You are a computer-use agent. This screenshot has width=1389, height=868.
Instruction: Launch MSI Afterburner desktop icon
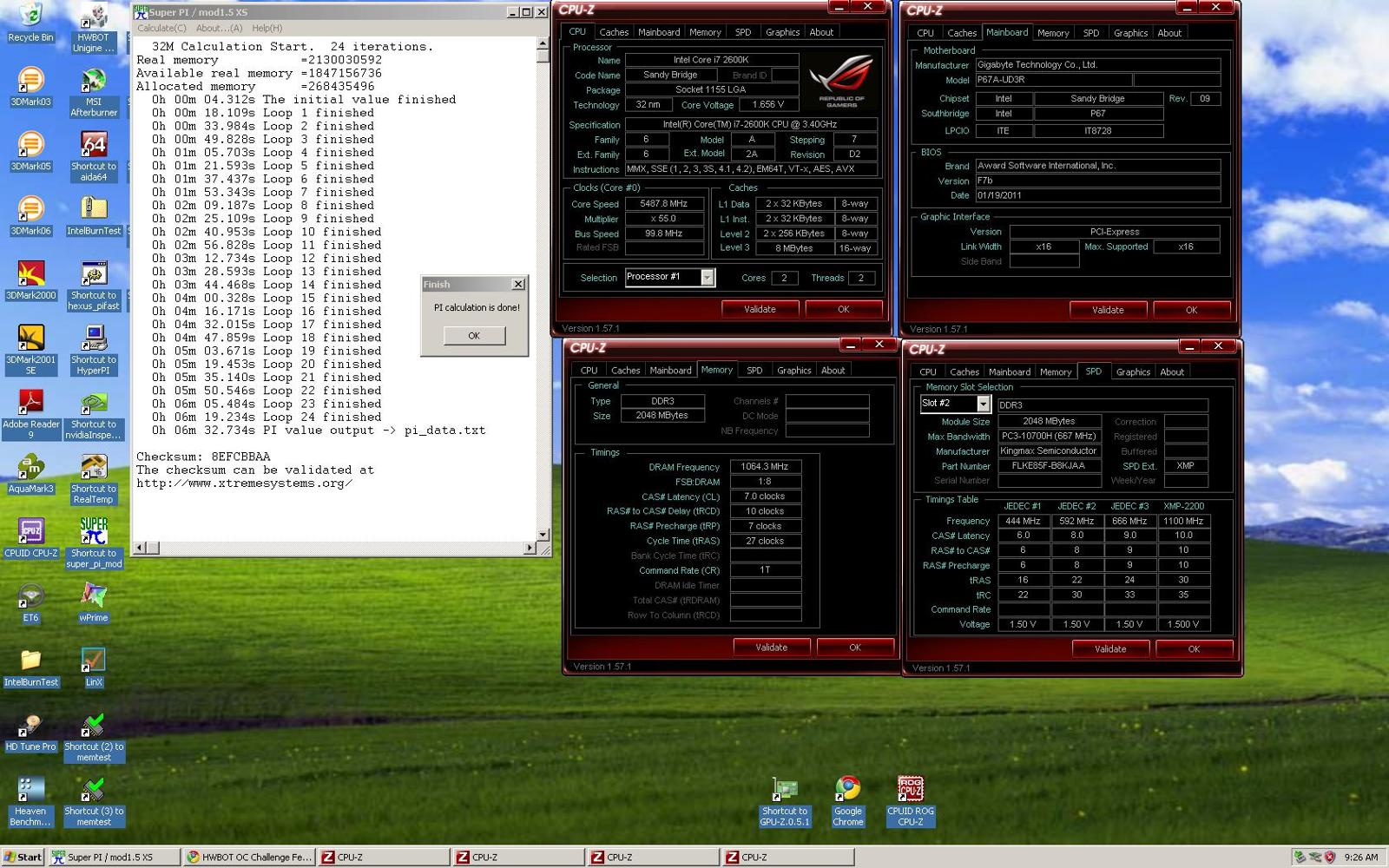pos(94,92)
